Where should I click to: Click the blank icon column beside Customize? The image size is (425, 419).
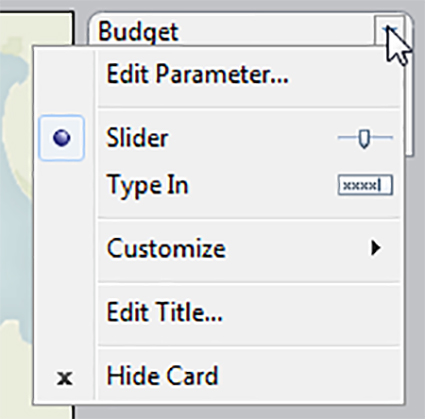pos(64,248)
